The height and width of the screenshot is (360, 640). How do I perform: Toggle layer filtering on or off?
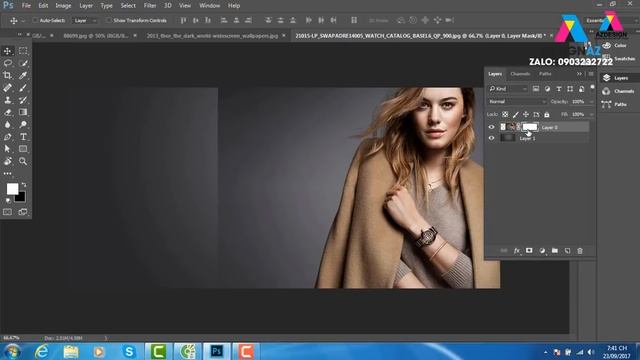pos(592,87)
